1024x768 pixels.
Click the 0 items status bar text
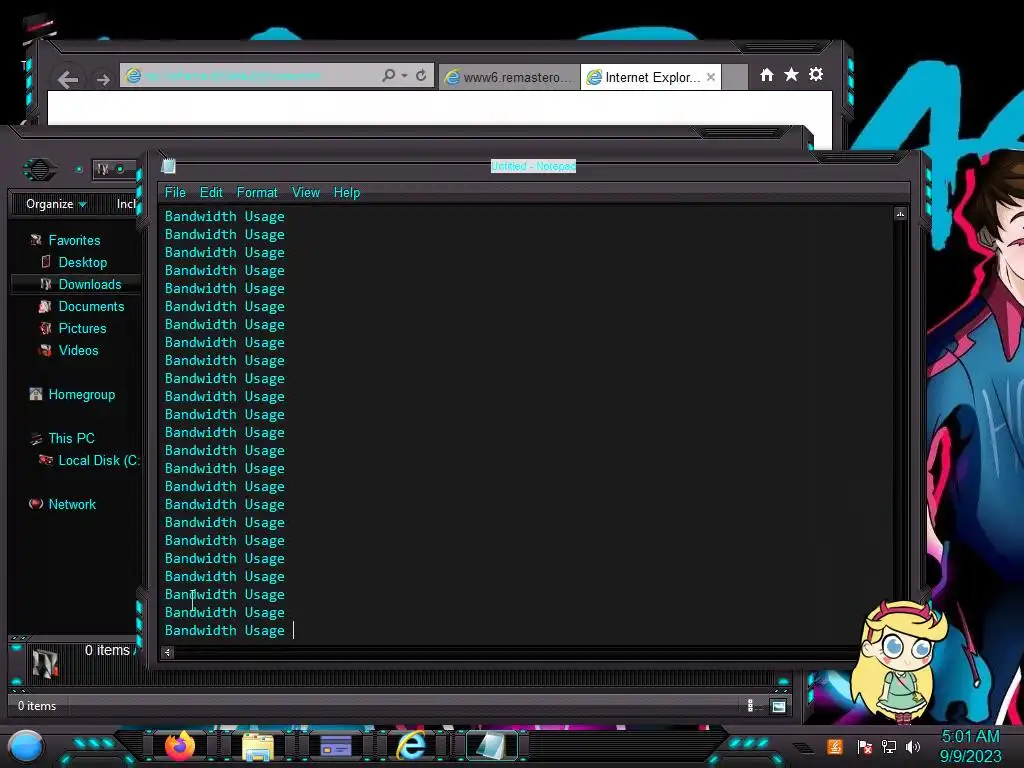click(x=37, y=706)
